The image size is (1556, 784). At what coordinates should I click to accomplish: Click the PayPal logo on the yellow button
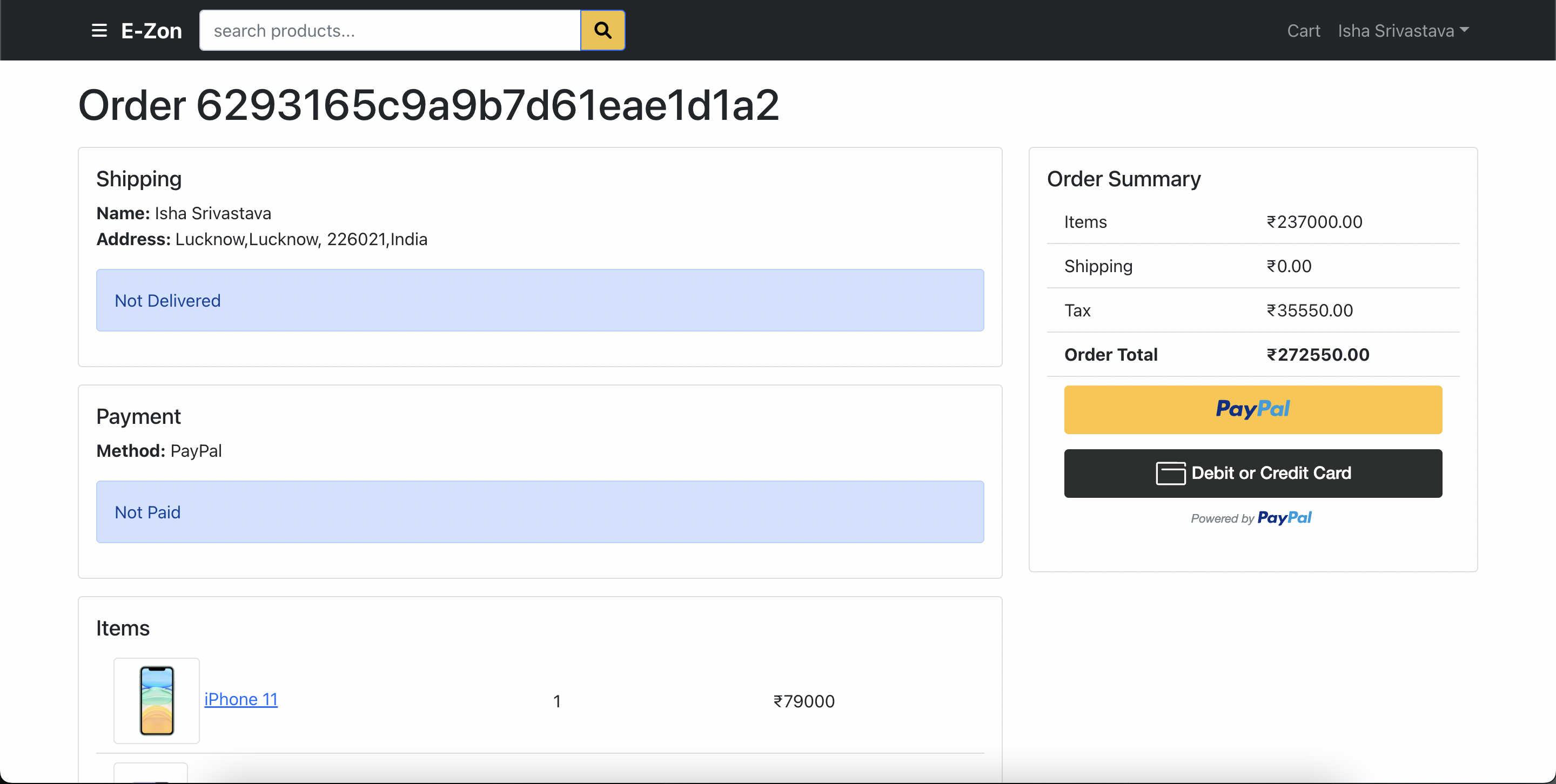(1252, 409)
